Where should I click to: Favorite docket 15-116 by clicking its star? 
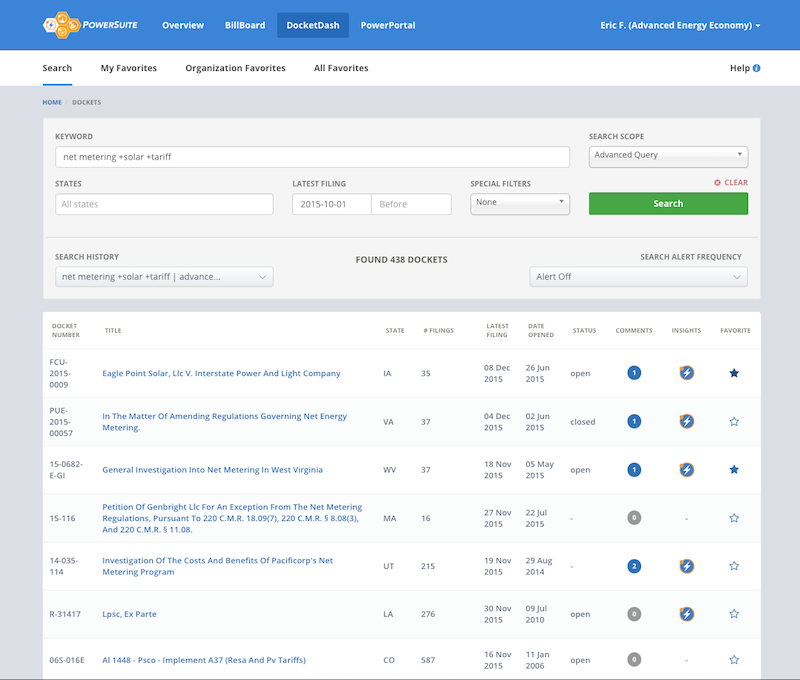point(734,517)
